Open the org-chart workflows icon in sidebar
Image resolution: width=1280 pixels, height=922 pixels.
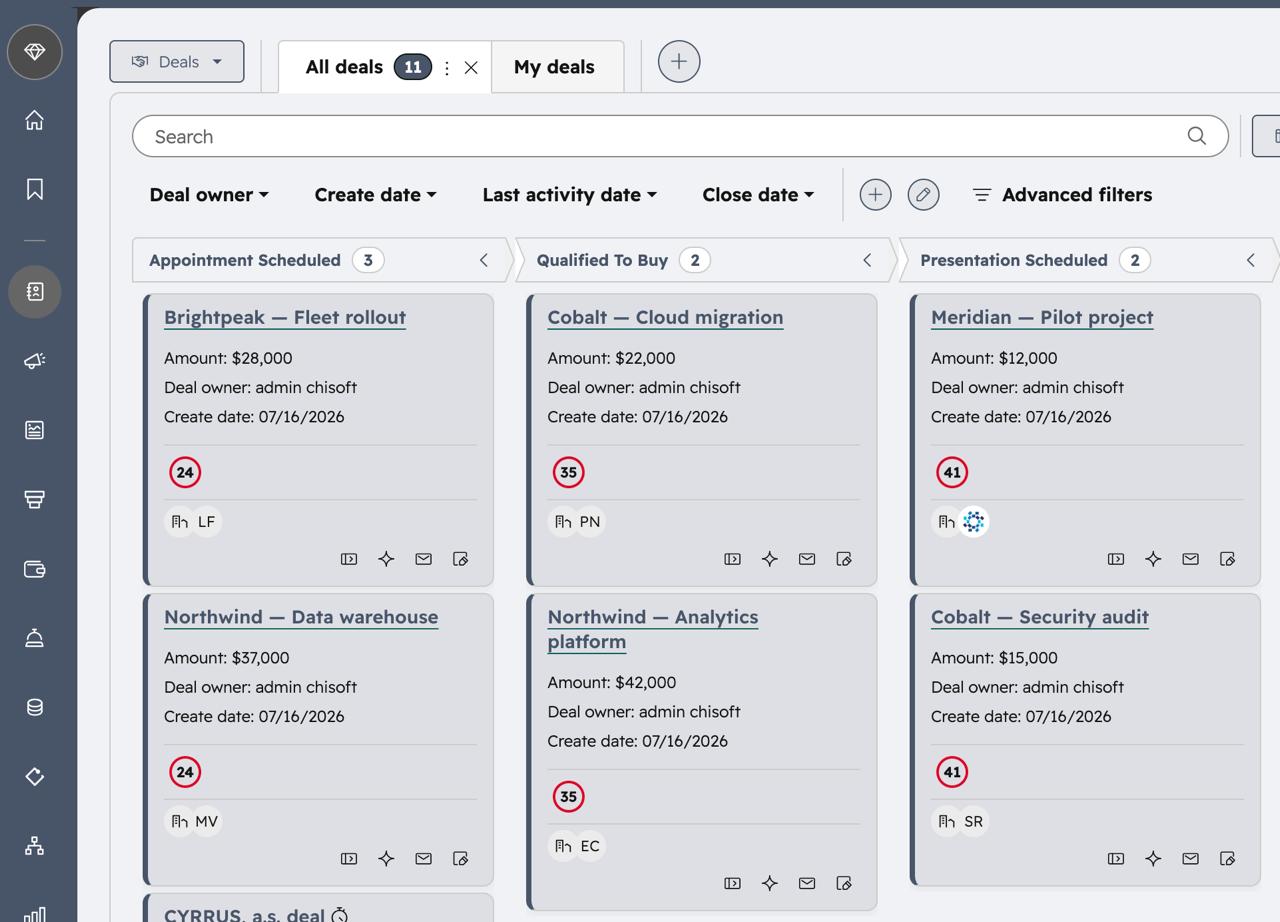35,846
